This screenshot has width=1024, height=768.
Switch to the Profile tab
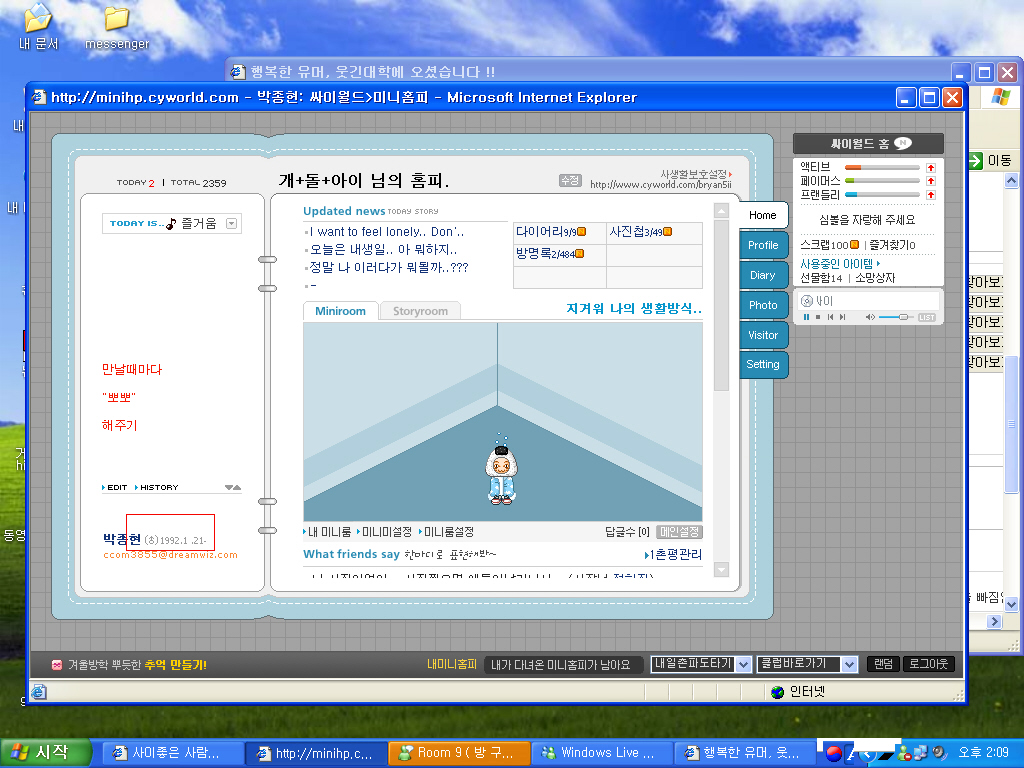(x=763, y=246)
